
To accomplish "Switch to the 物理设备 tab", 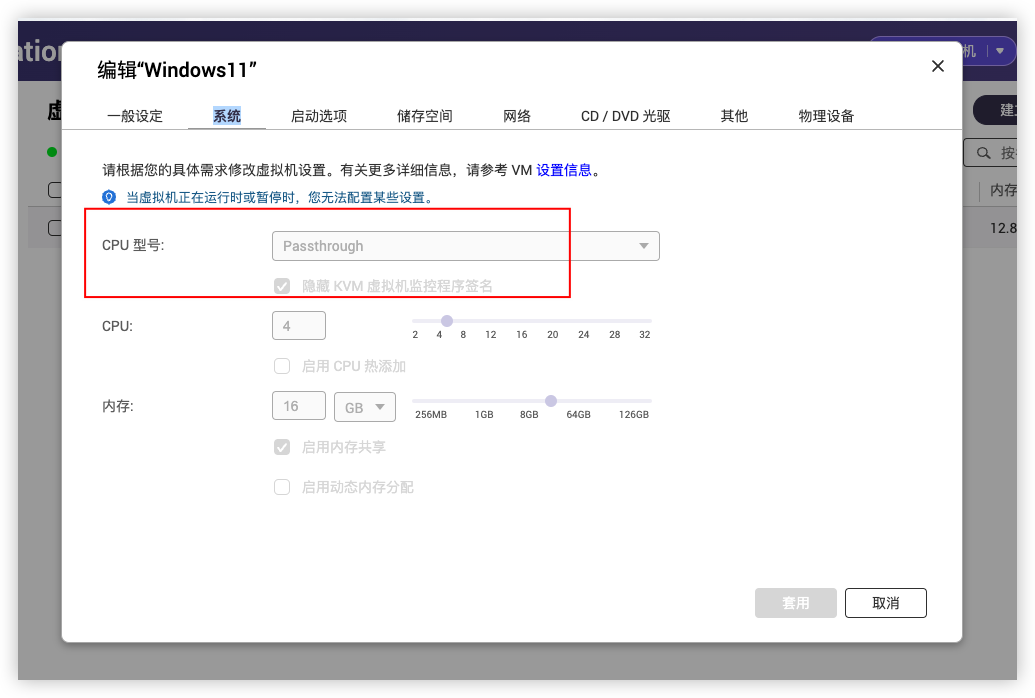I will click(826, 116).
